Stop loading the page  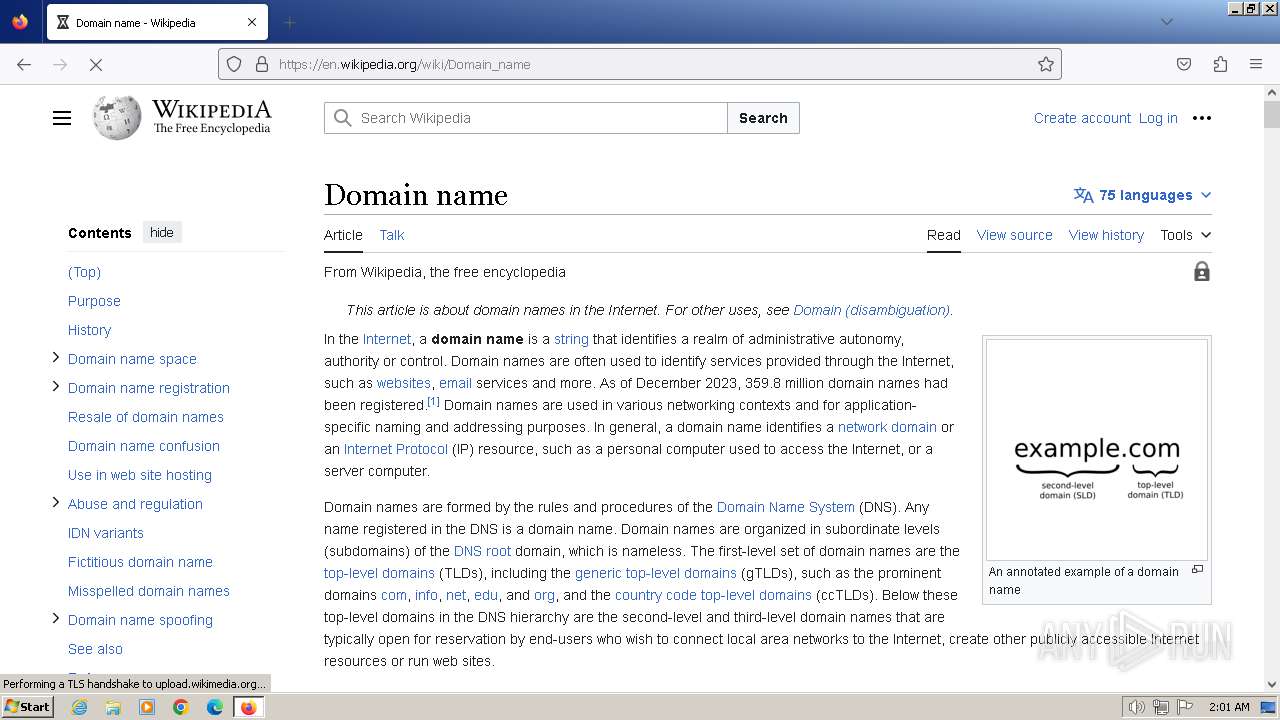tap(96, 64)
